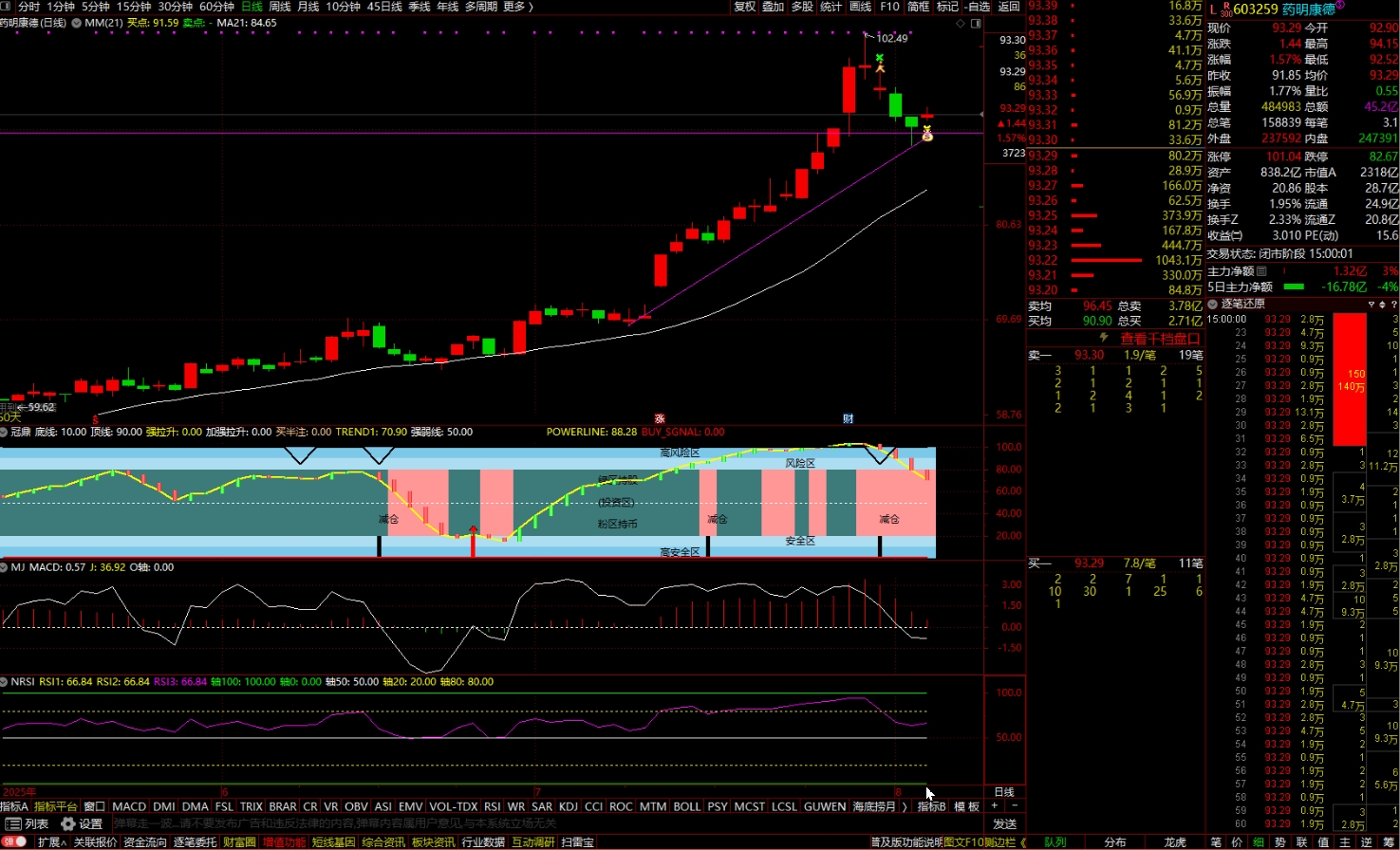Open the 资金流向 panel
Screen dimensions: 1400x850
click(x=145, y=842)
